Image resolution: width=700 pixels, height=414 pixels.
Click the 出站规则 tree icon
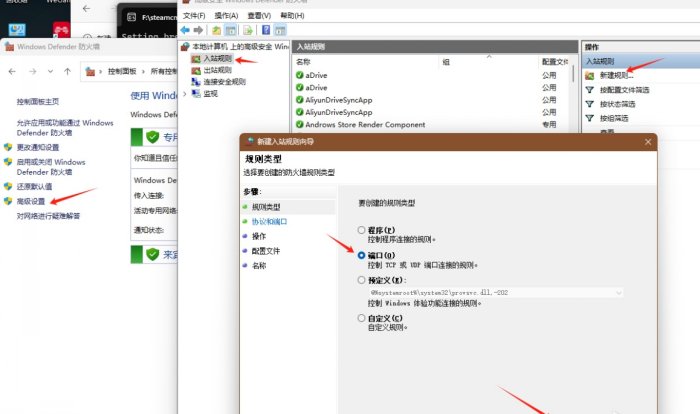click(196, 71)
